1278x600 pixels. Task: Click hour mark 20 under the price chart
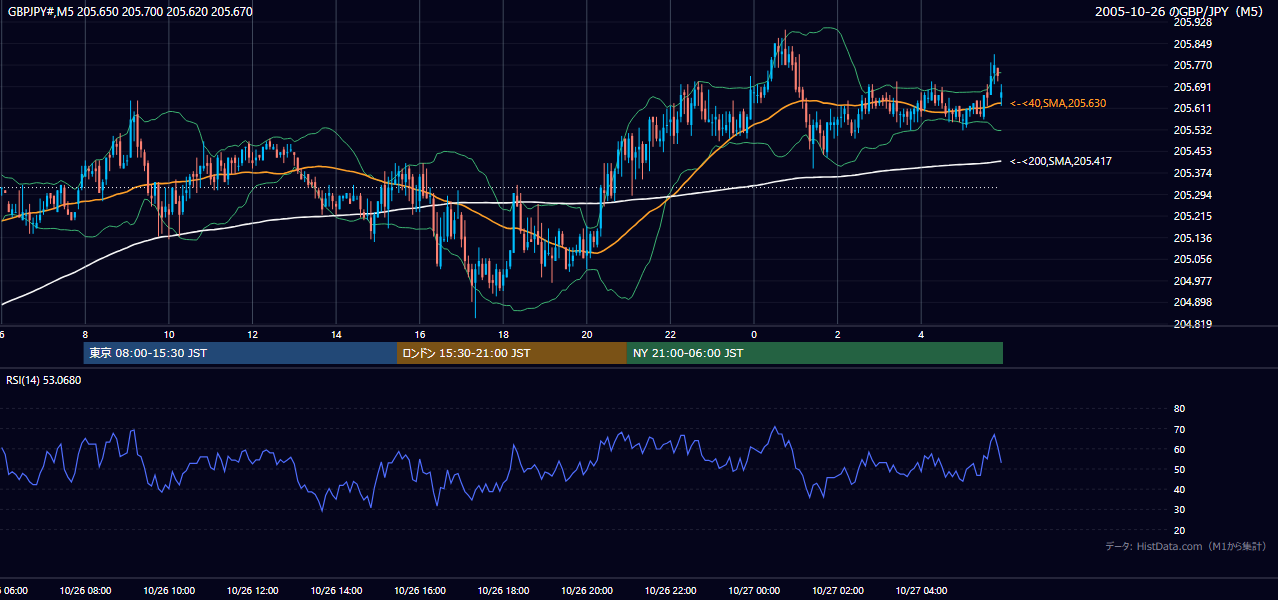point(587,334)
